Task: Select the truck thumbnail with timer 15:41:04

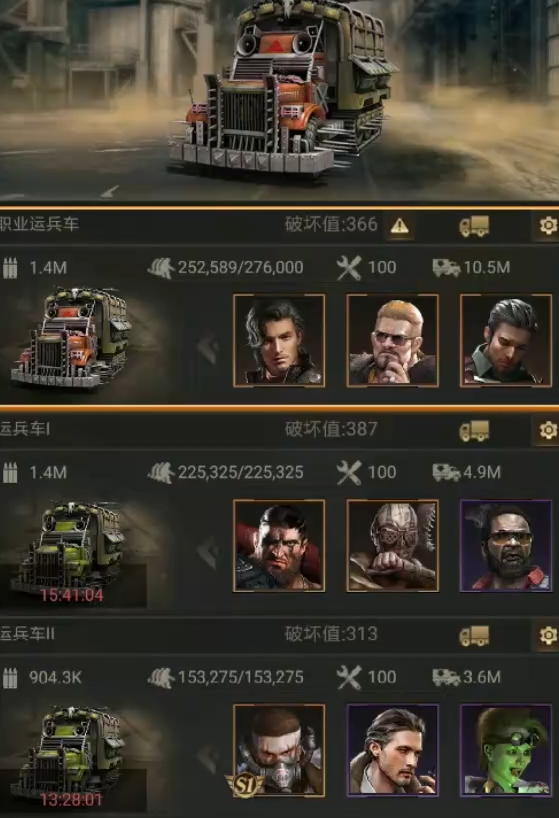Action: coord(72,552)
